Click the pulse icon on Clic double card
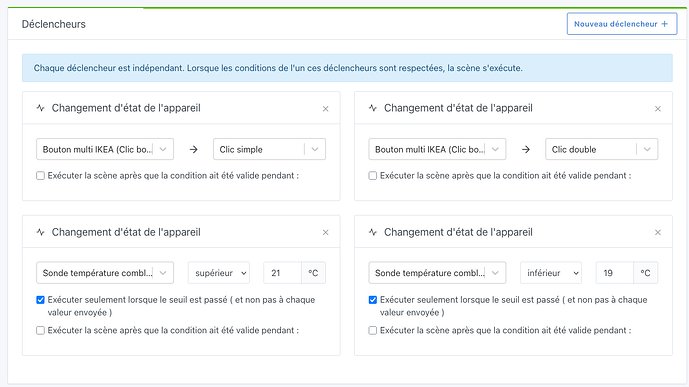This screenshot has width=689, height=387. [373, 108]
